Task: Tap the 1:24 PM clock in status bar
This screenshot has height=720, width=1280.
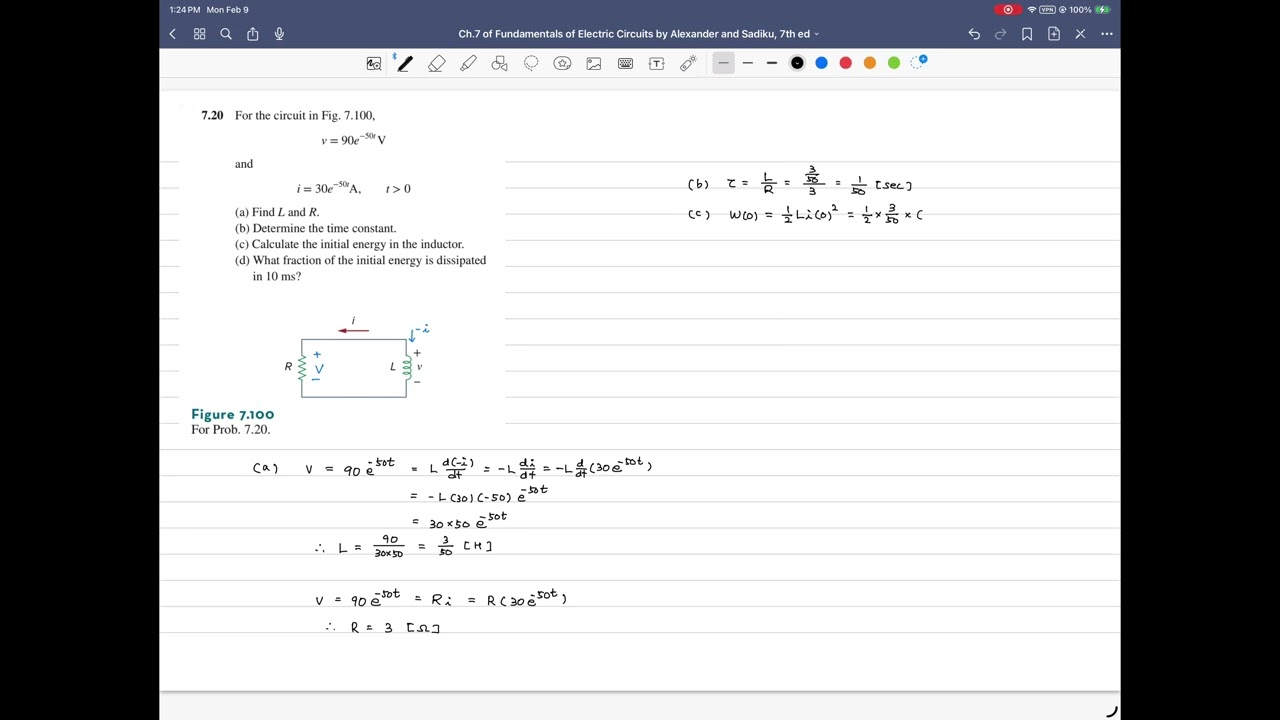Action: (185, 10)
